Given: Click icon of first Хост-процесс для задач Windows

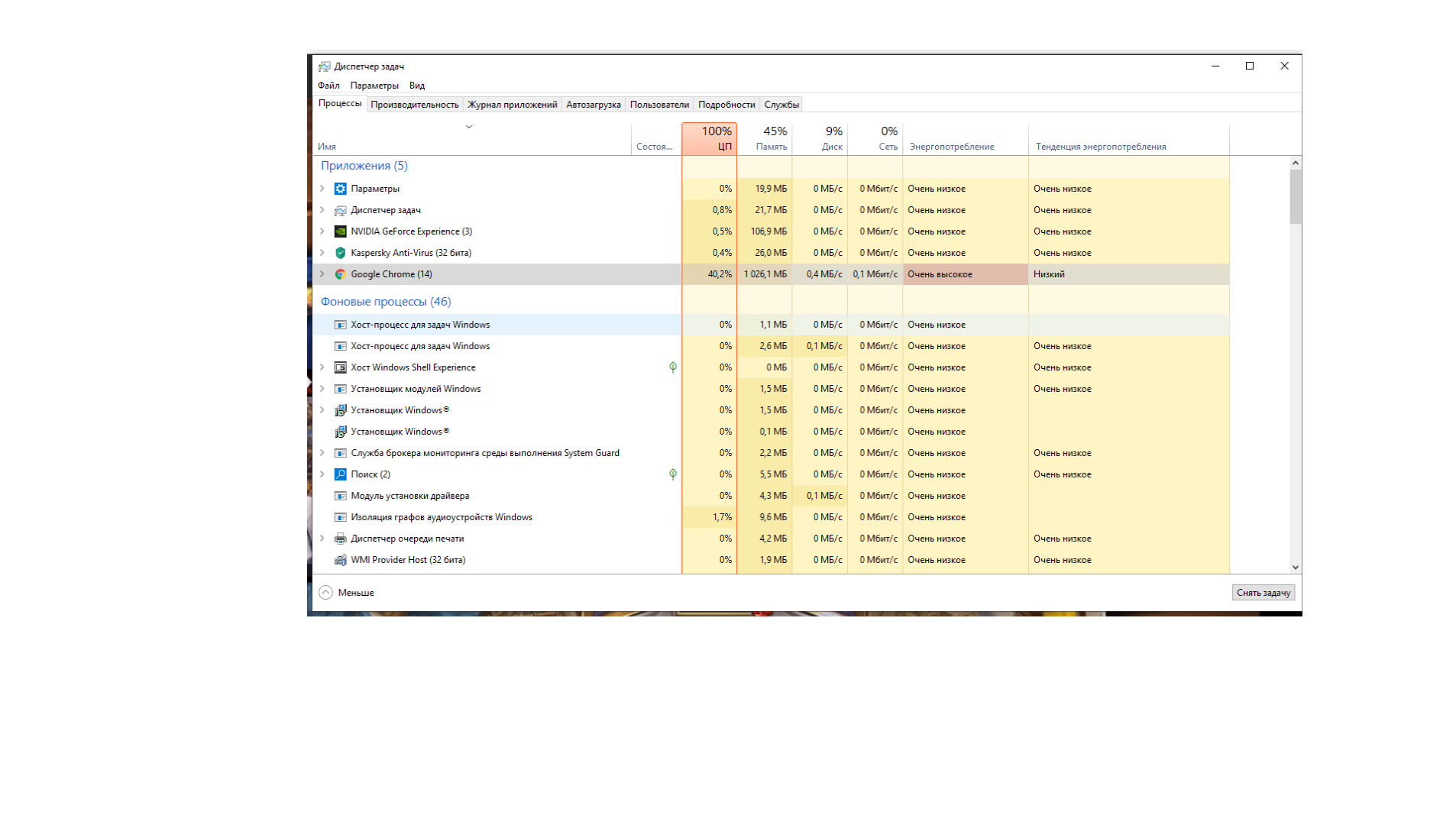Looking at the screenshot, I should click(341, 325).
